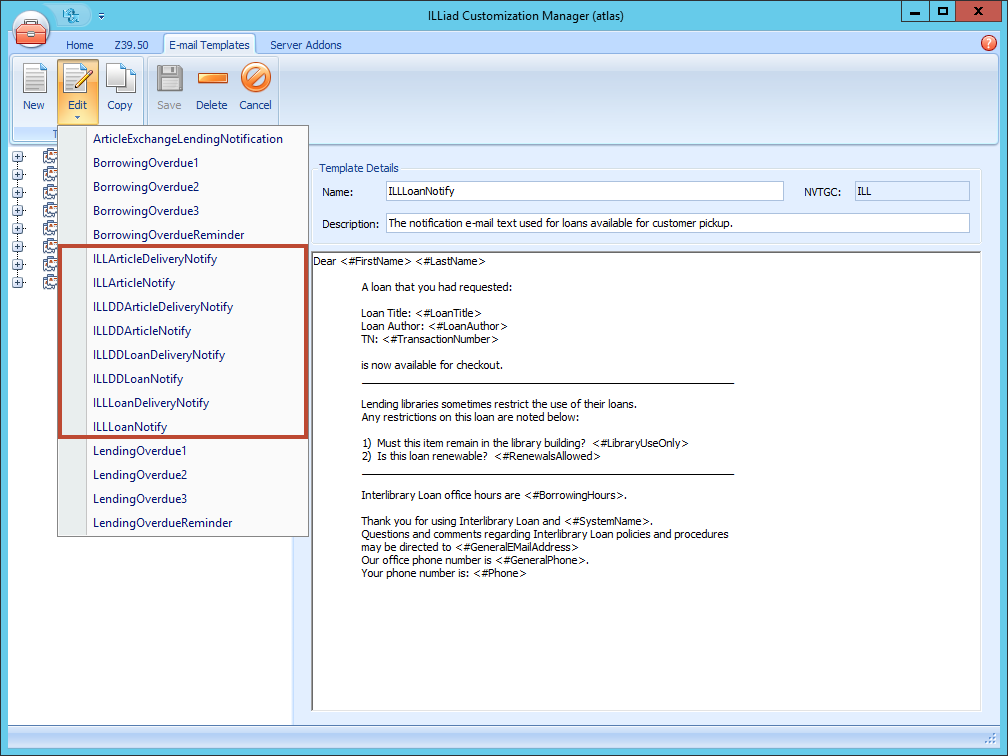
Task: Click the Save floppy disk icon
Action: point(169,86)
